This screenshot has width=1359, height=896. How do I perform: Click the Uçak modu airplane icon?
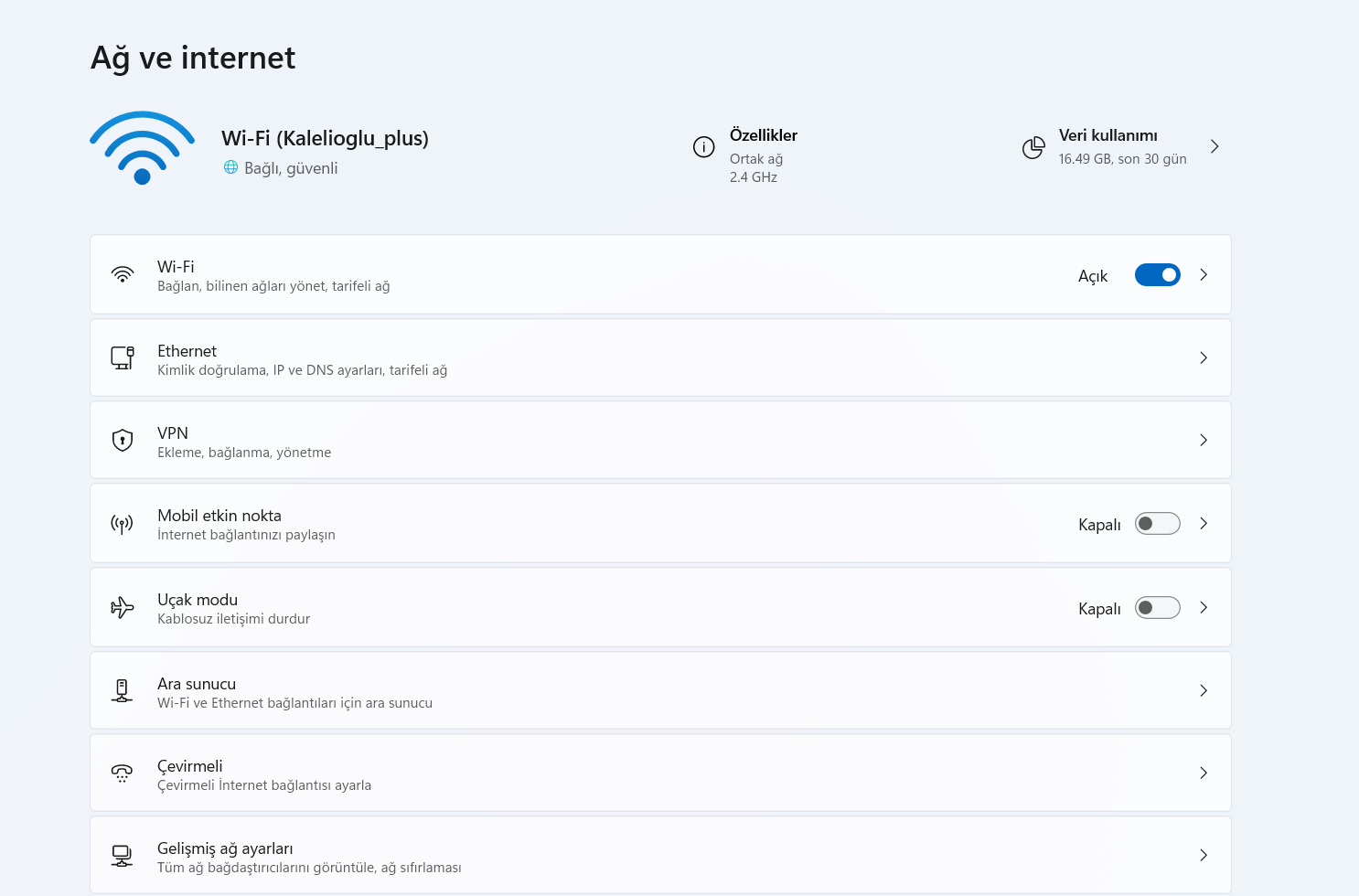pyautogui.click(x=123, y=607)
